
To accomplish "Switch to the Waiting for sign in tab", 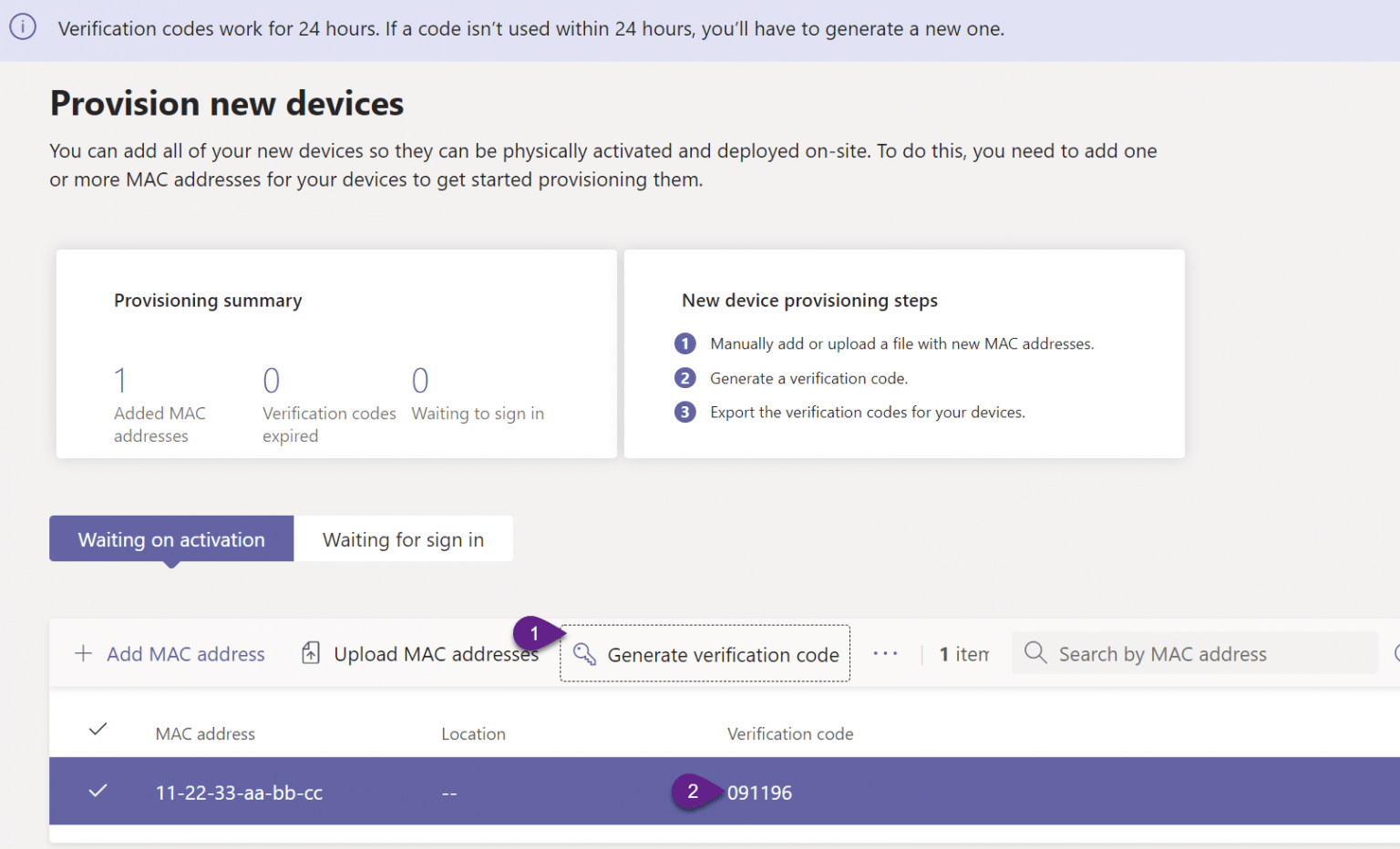I will (403, 538).
